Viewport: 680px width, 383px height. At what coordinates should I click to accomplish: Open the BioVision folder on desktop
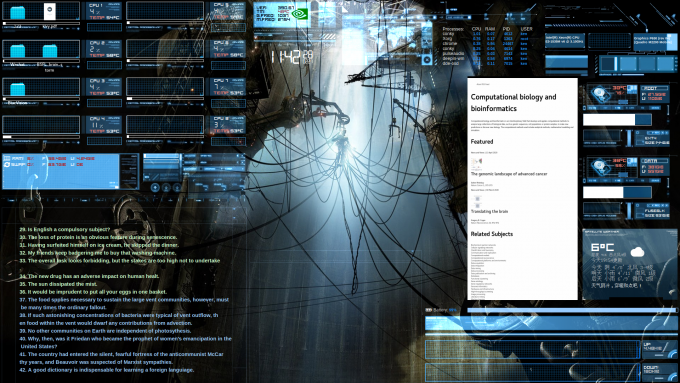tap(17, 88)
